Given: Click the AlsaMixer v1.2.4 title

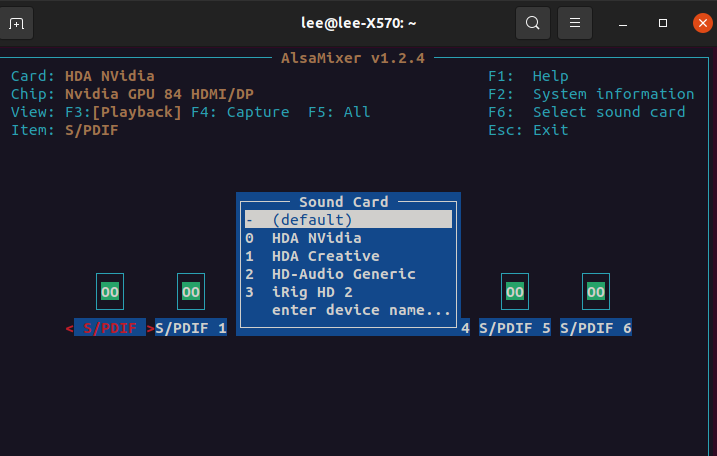Looking at the screenshot, I should (353, 58).
